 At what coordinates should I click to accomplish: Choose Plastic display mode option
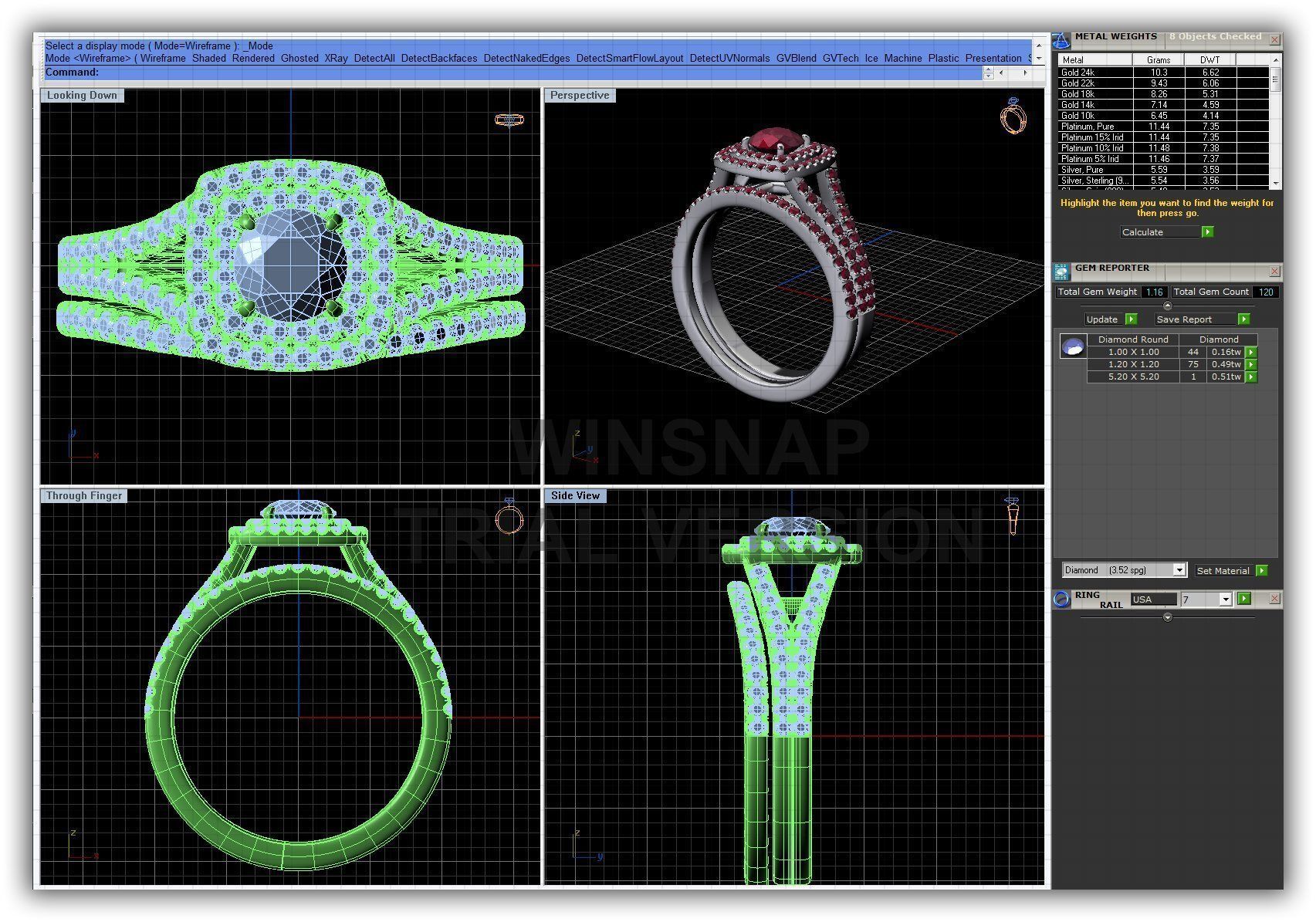point(943,58)
